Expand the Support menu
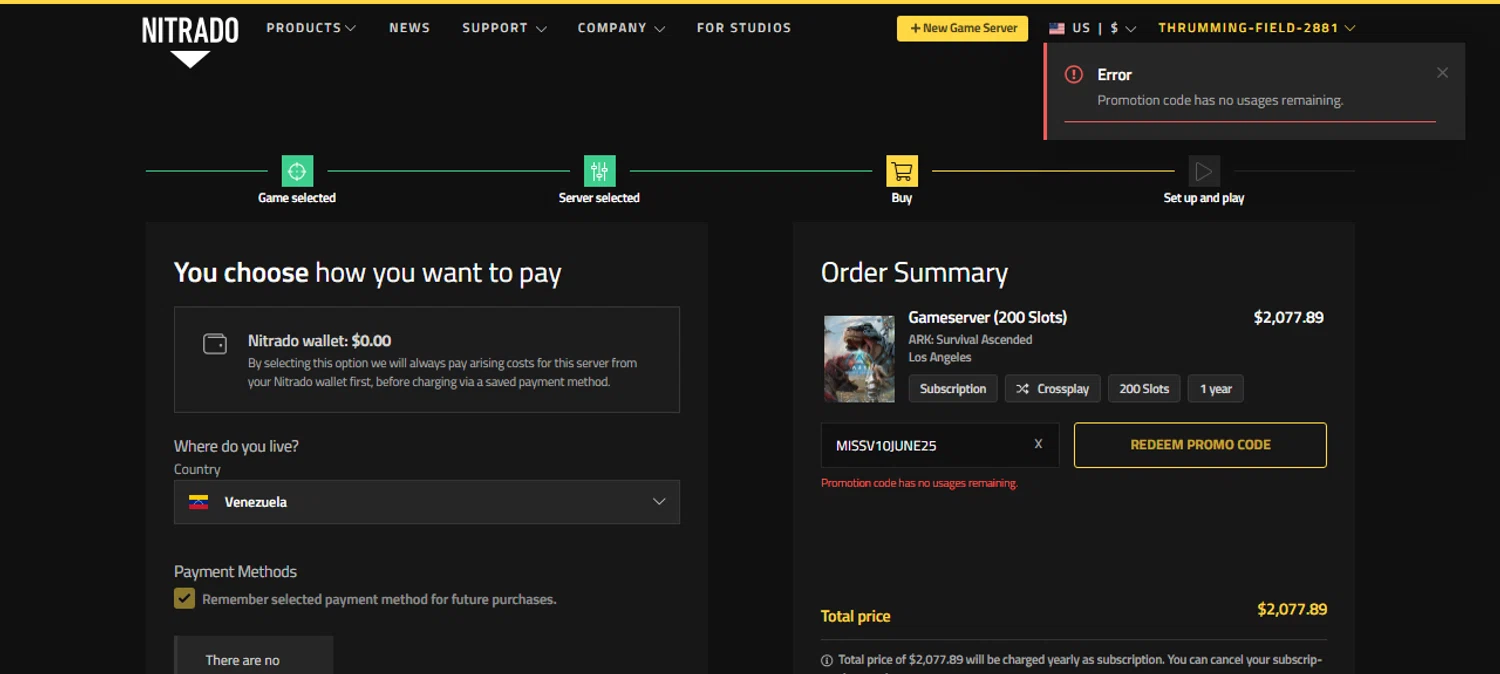 coord(504,28)
